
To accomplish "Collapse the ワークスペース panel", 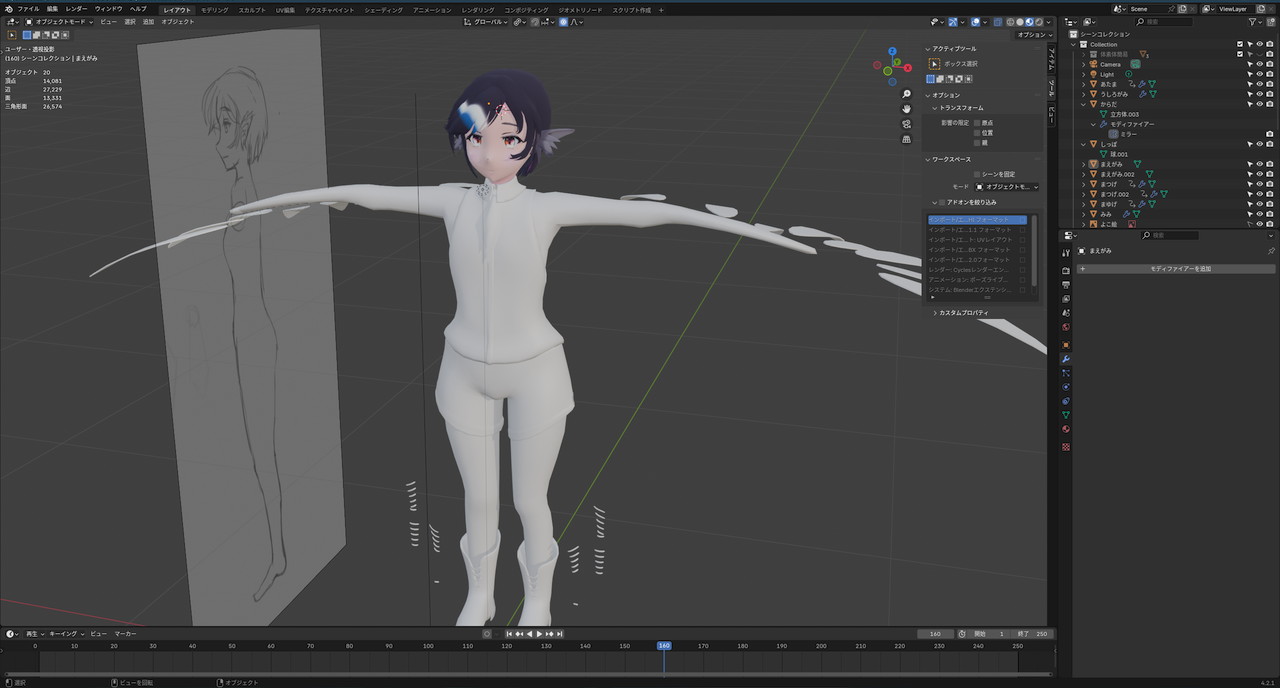I will [x=927, y=159].
